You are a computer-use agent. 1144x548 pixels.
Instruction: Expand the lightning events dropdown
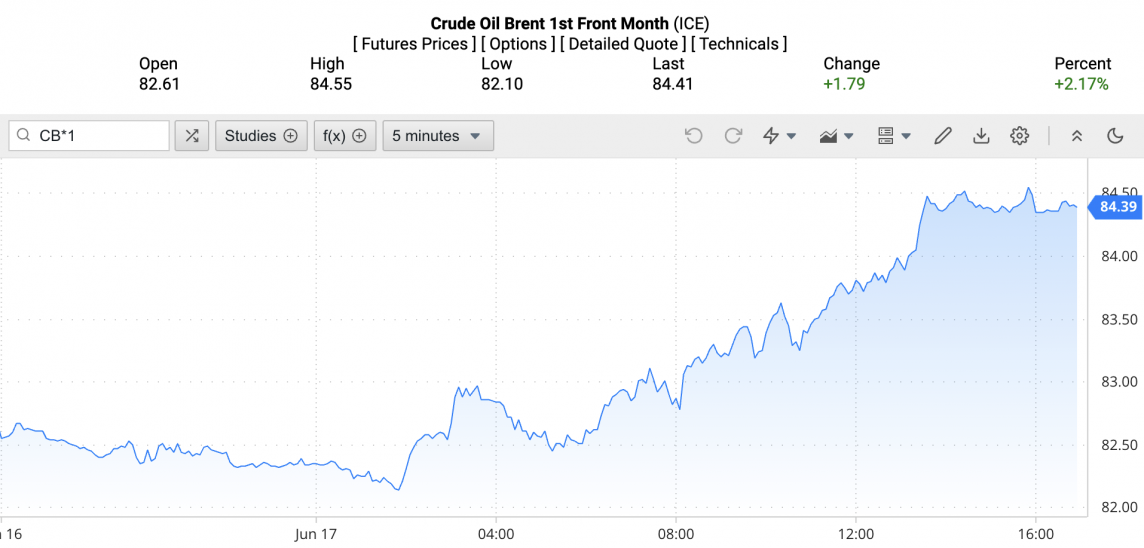pos(779,136)
